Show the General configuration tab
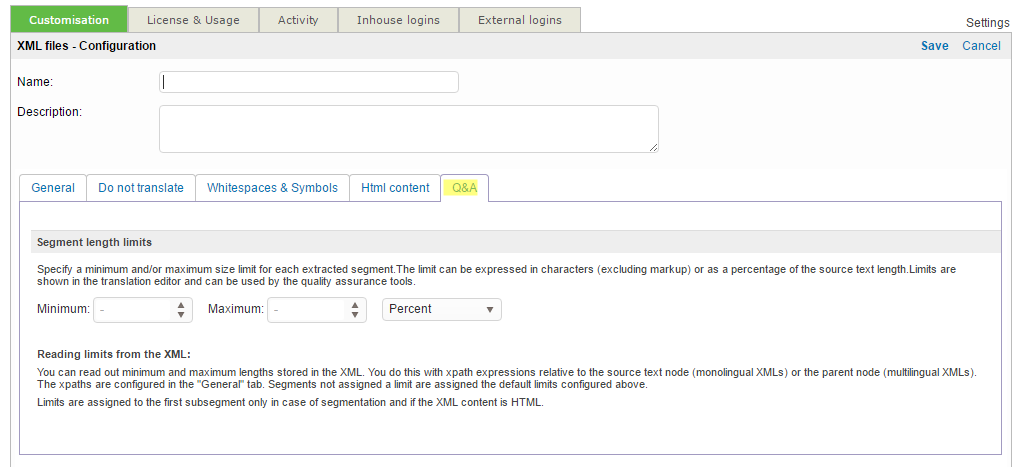The height and width of the screenshot is (467, 1025). [53, 188]
